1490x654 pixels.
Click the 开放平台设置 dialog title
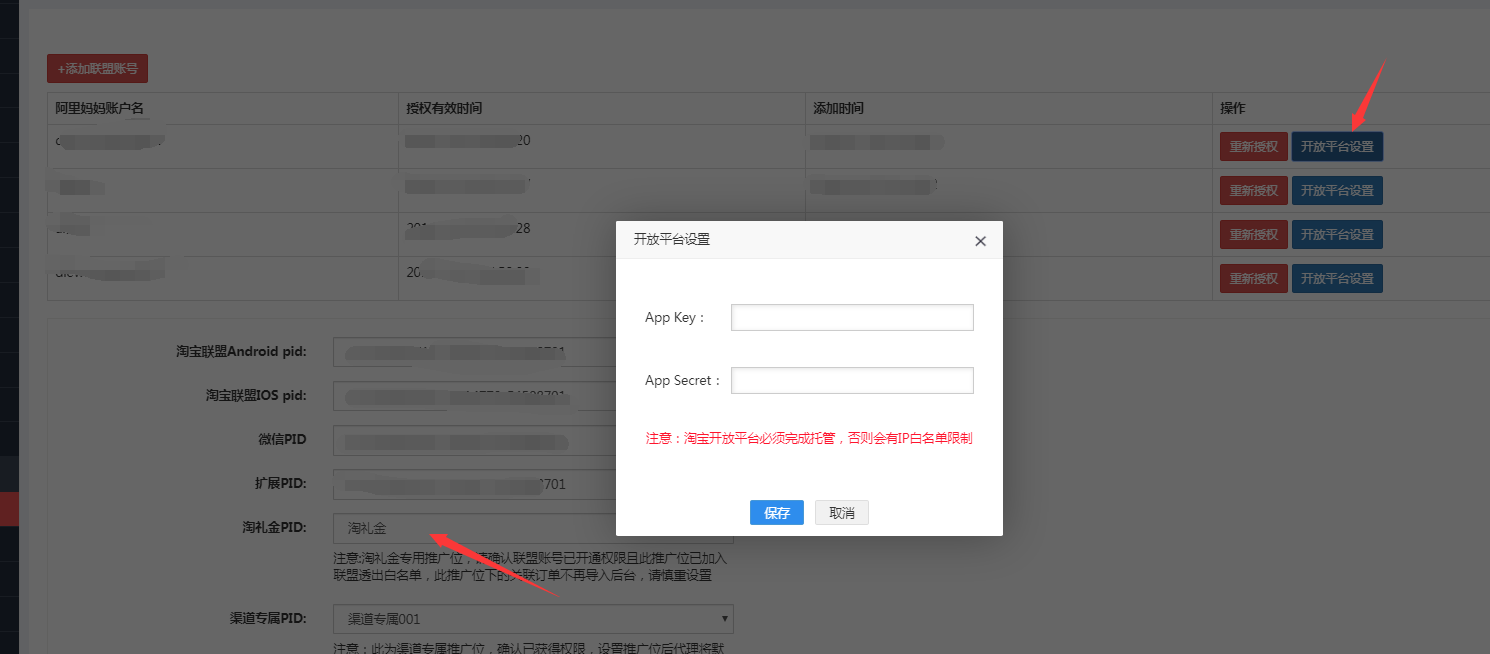[672, 240]
